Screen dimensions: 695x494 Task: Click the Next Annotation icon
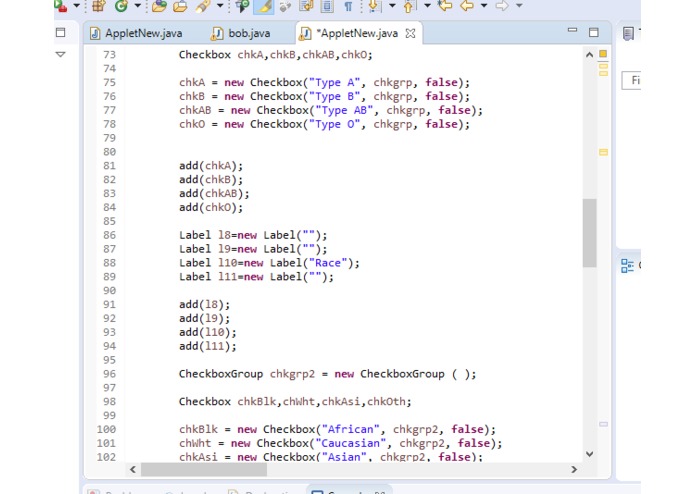point(375,6)
